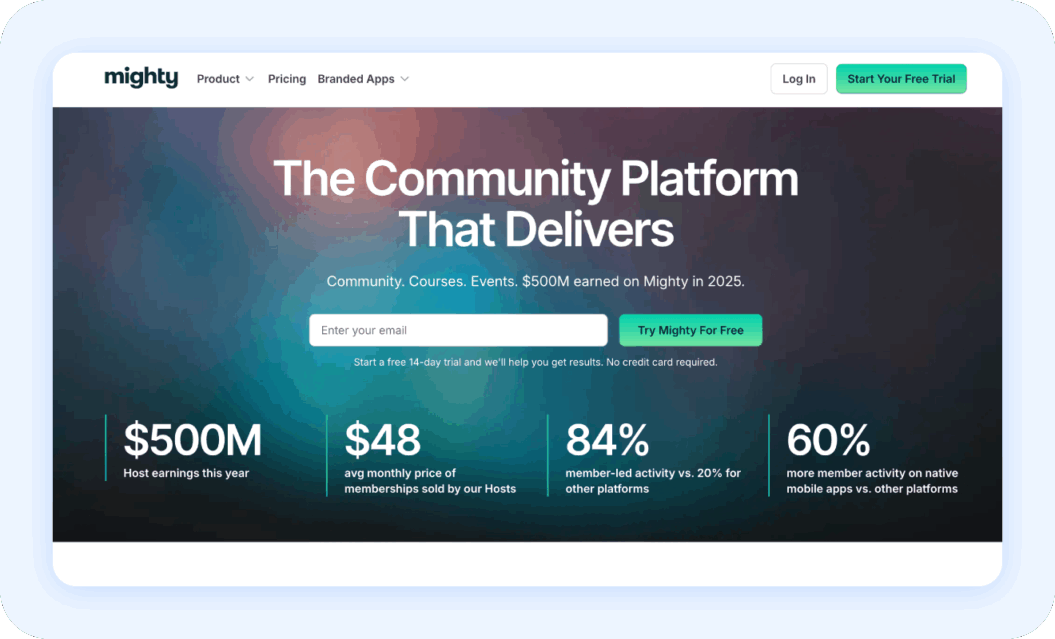
Task: Click the Enter your email field
Action: tap(457, 330)
